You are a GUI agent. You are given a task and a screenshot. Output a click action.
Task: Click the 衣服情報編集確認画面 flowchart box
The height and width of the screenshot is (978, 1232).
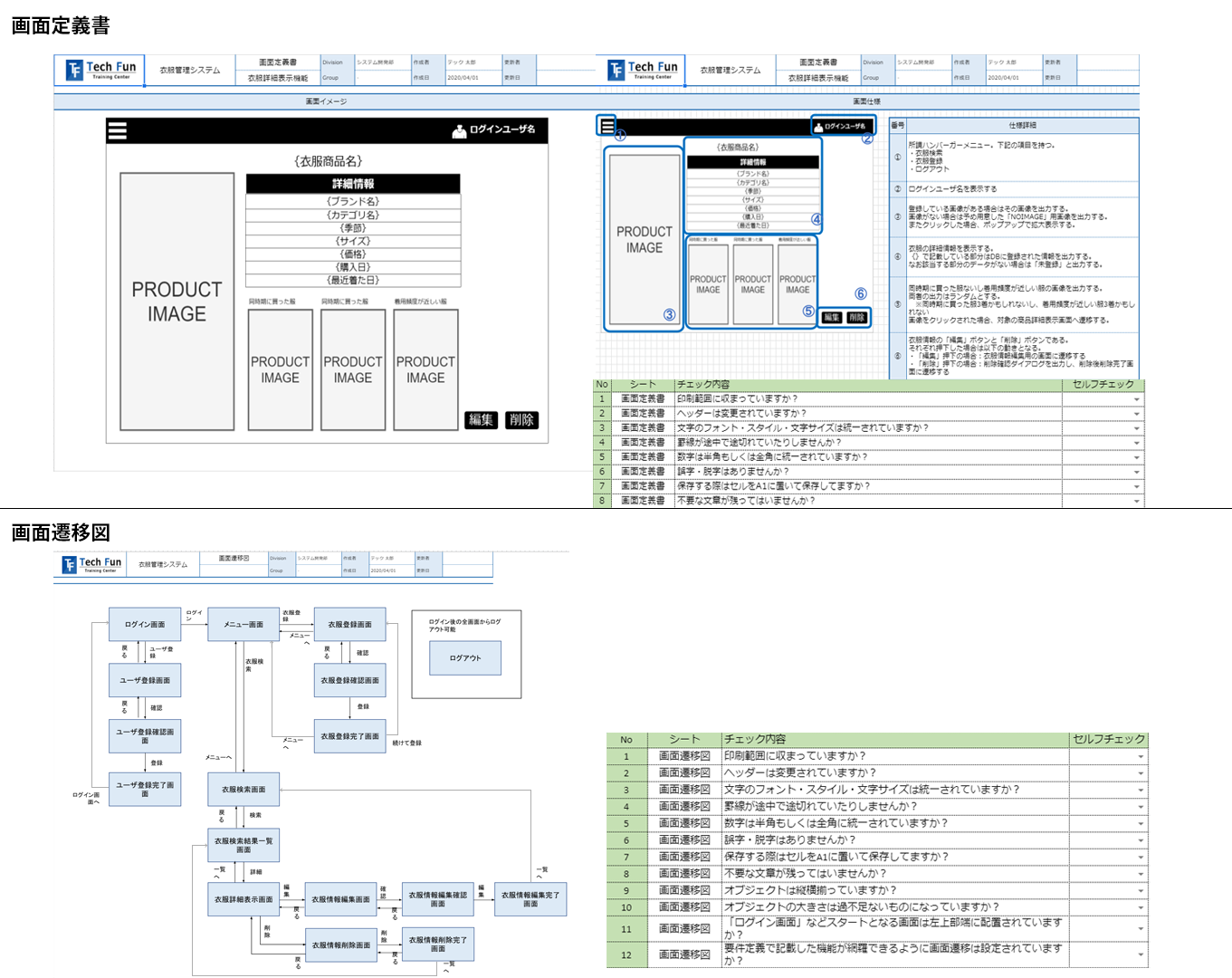coord(438,899)
